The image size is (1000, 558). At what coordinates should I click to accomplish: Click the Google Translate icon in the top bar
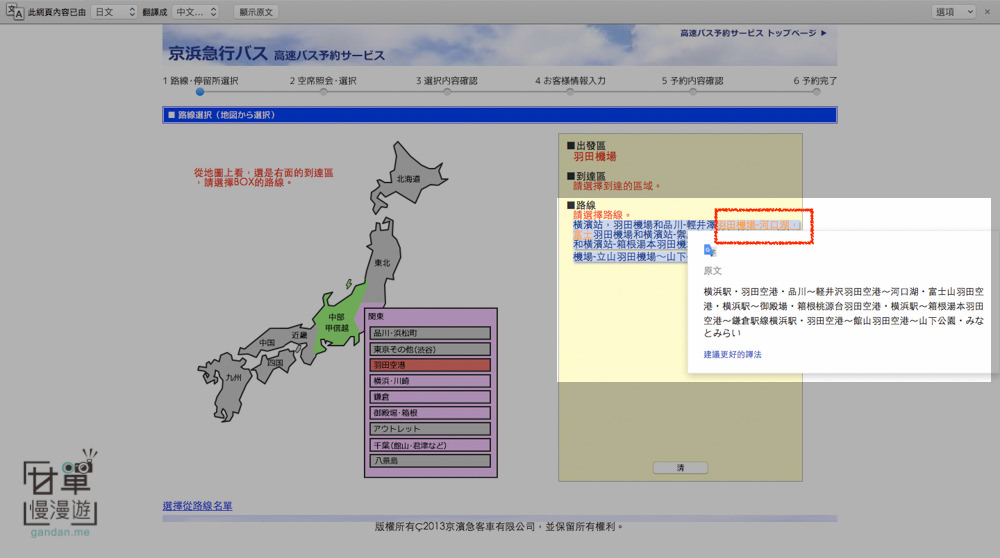pos(15,11)
